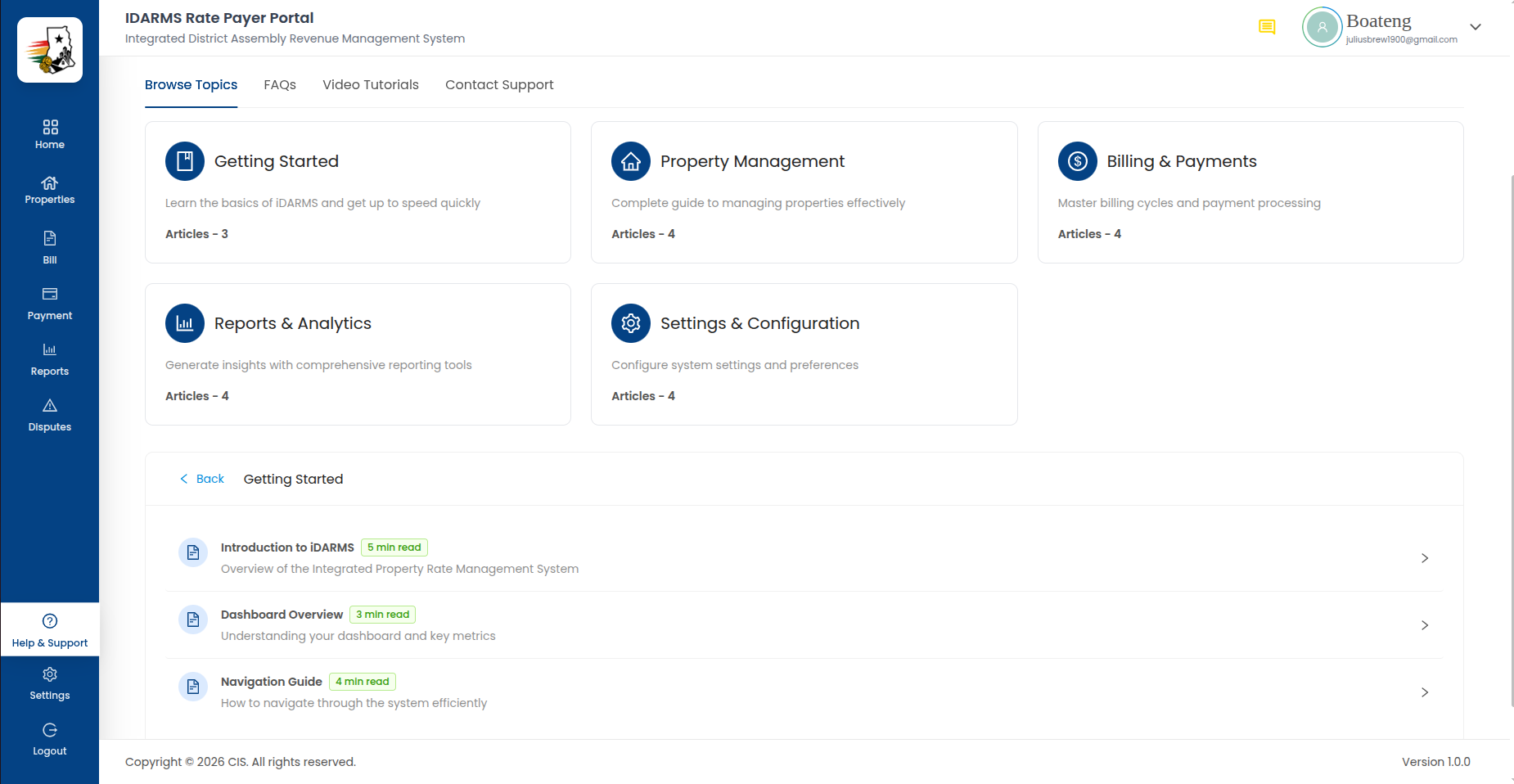Open Home from the sidebar
The width and height of the screenshot is (1514, 784).
pos(50,134)
